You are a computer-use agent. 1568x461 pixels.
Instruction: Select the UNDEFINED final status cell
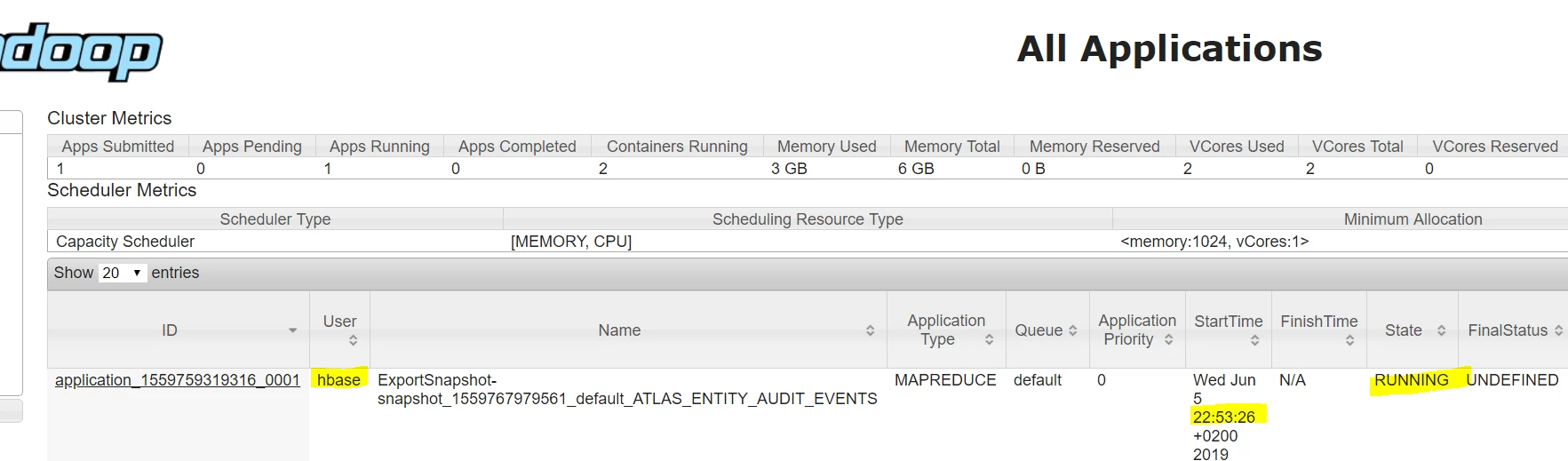click(1512, 380)
